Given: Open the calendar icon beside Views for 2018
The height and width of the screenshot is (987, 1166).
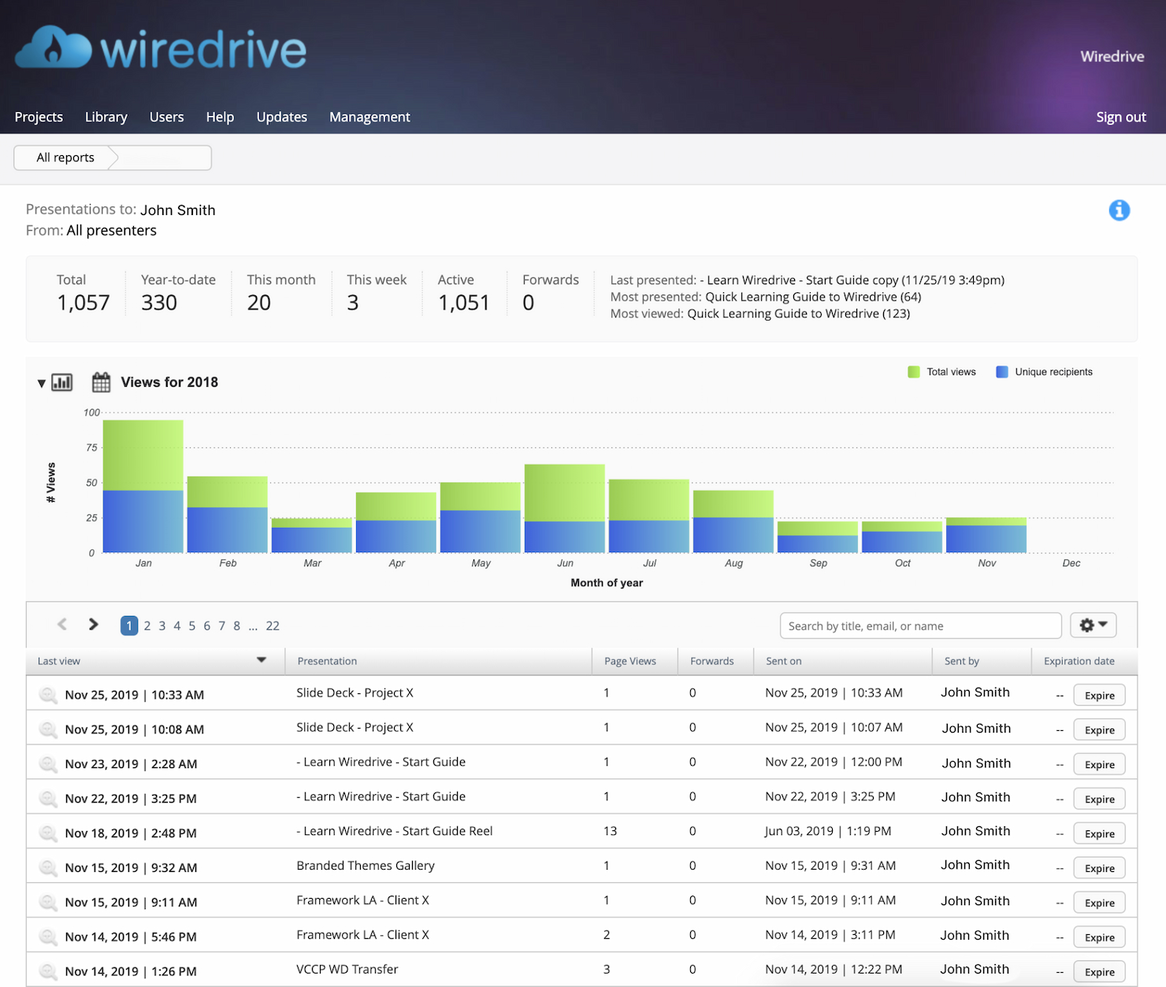Looking at the screenshot, I should tap(101, 382).
